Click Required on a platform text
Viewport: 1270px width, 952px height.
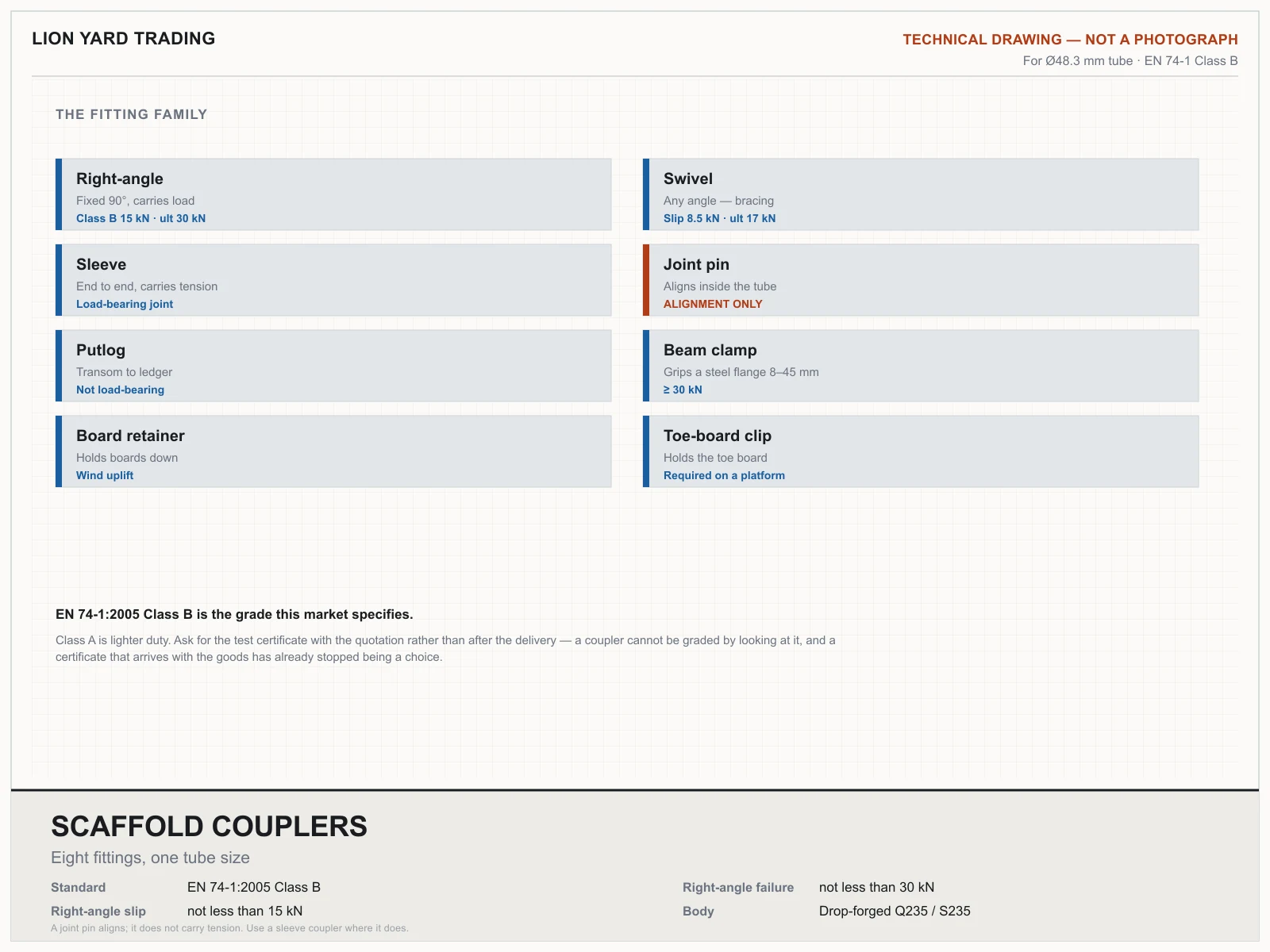(724, 475)
